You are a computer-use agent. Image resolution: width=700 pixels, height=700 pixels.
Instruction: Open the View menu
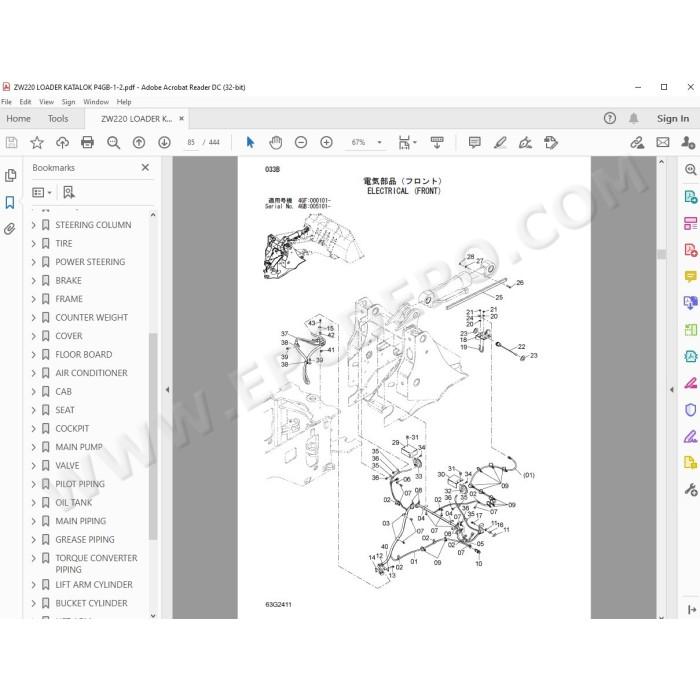point(46,102)
